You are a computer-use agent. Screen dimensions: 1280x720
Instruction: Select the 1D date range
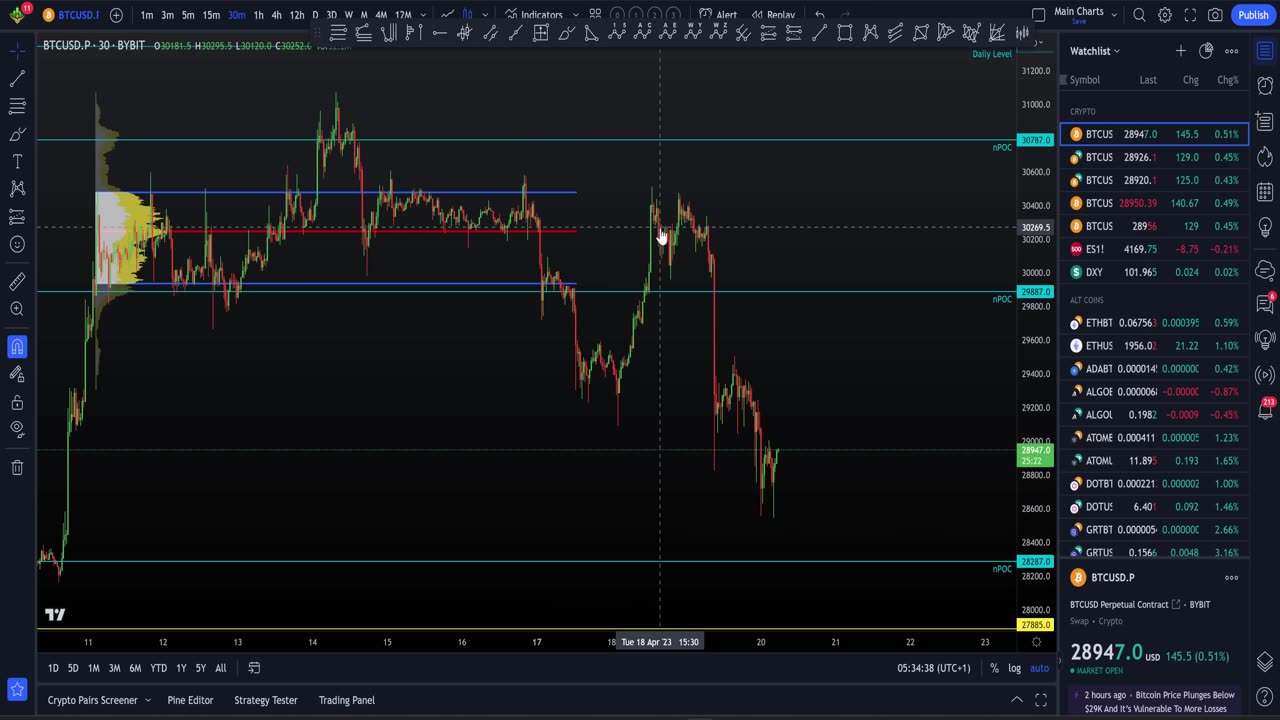53,668
